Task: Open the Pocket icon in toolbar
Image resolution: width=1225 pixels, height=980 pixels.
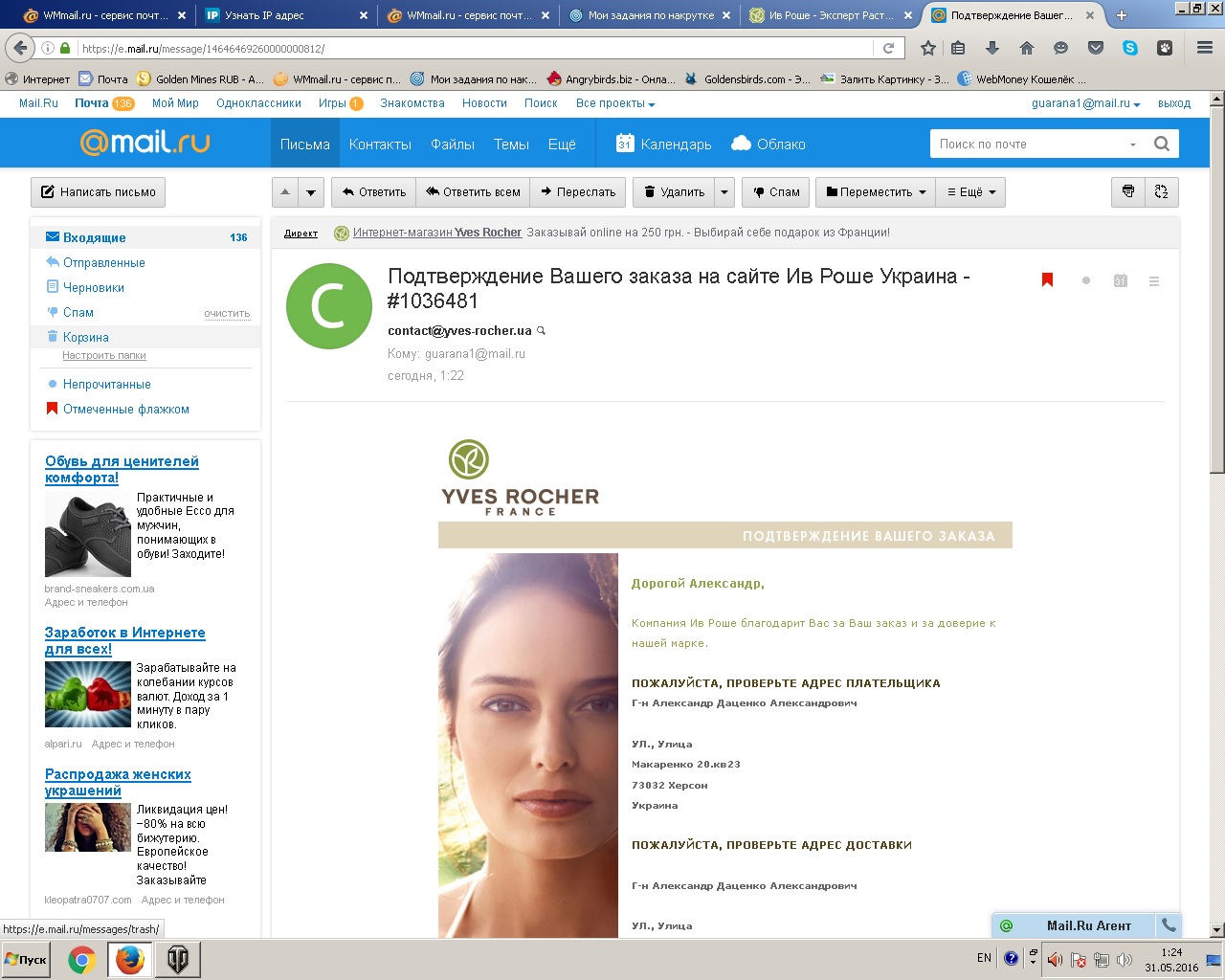Action: [1096, 48]
